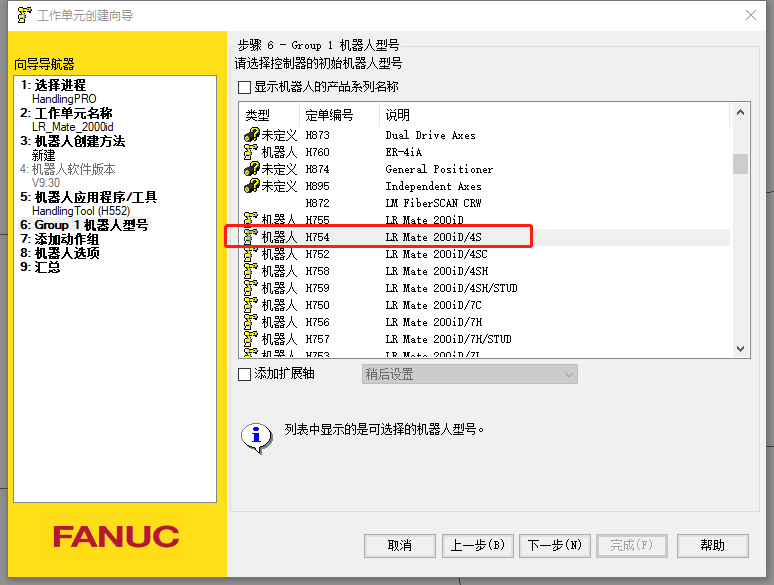774x585 pixels.
Task: Click order number H756
Action: click(x=317, y=322)
